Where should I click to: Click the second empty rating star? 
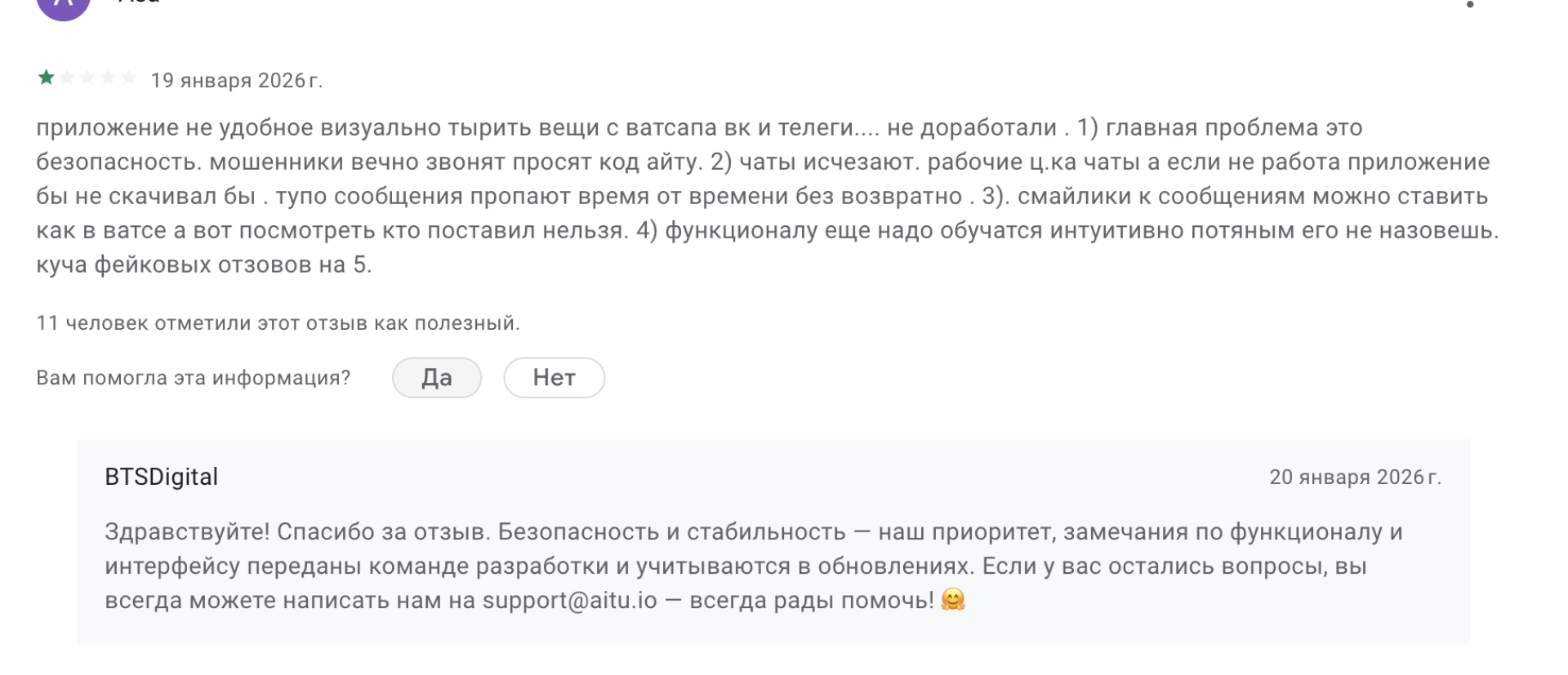point(67,78)
